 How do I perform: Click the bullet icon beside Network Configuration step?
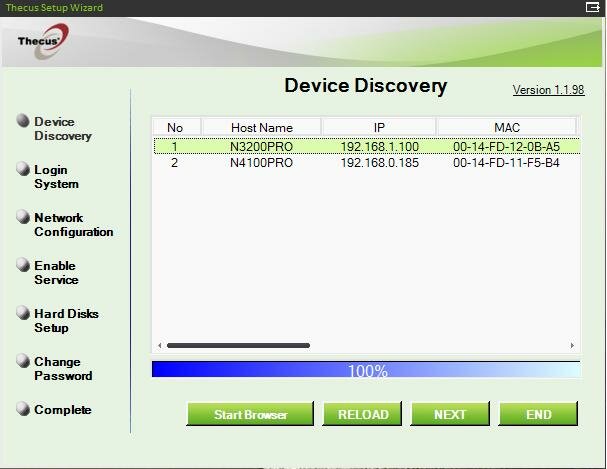[23, 217]
